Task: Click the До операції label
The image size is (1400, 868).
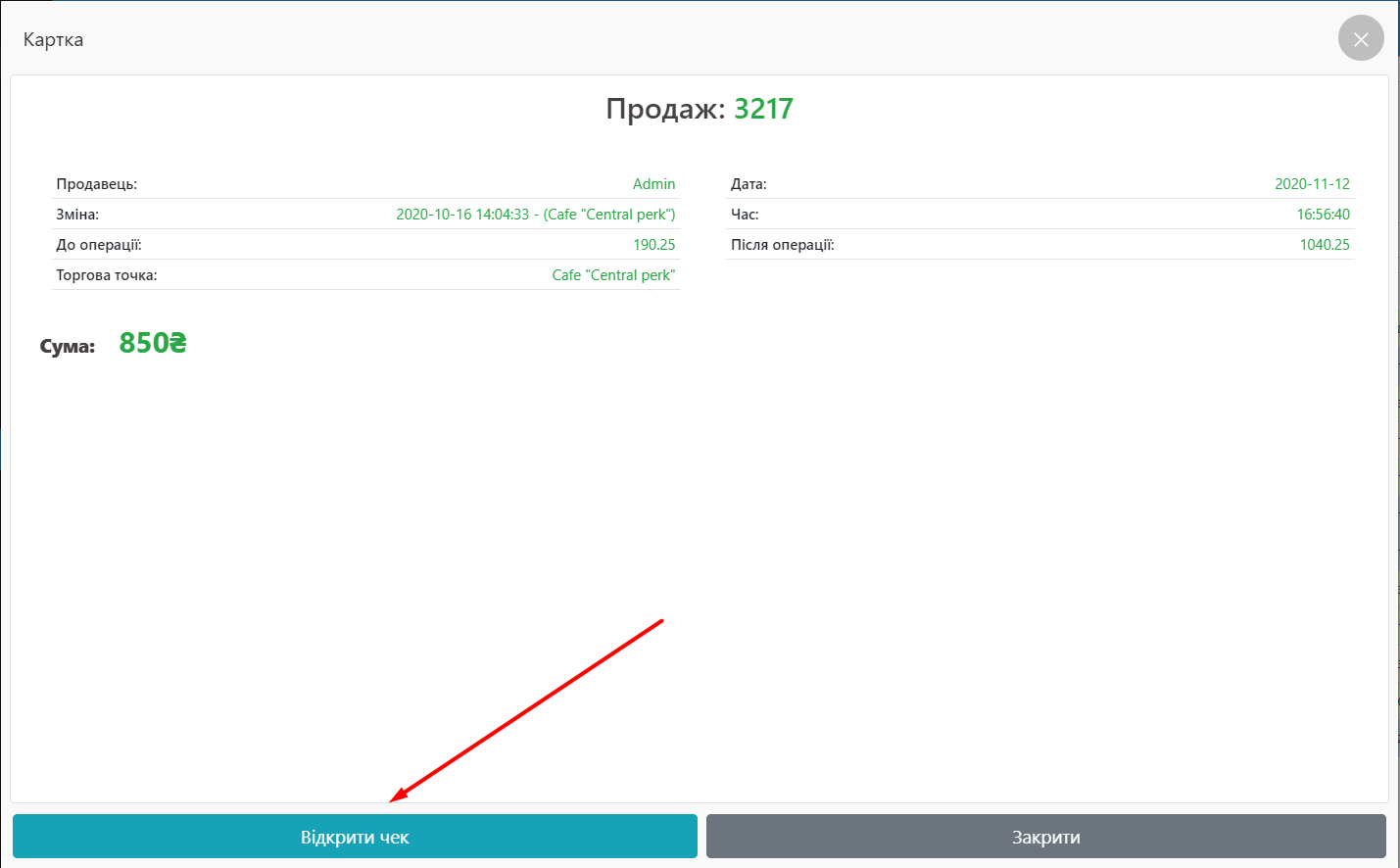Action: coord(99,245)
